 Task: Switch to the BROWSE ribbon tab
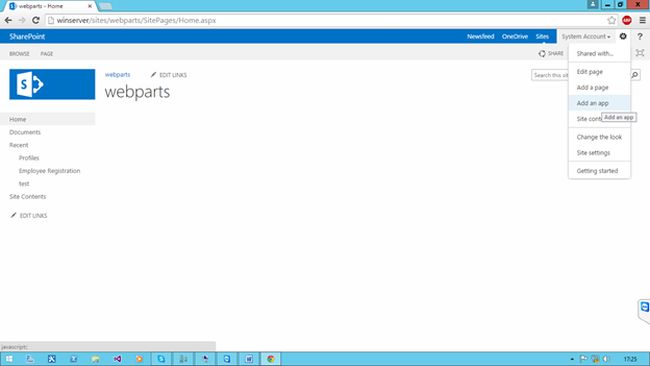point(19,54)
